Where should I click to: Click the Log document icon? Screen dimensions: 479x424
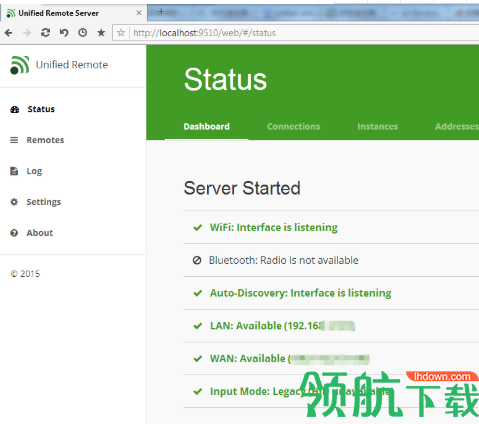(x=14, y=171)
